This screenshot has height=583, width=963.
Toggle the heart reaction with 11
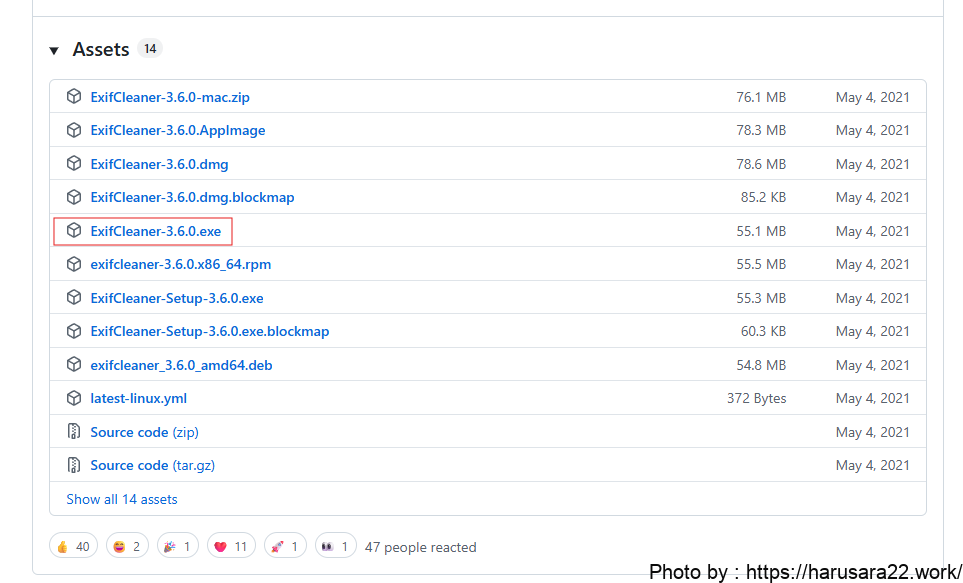click(231, 547)
